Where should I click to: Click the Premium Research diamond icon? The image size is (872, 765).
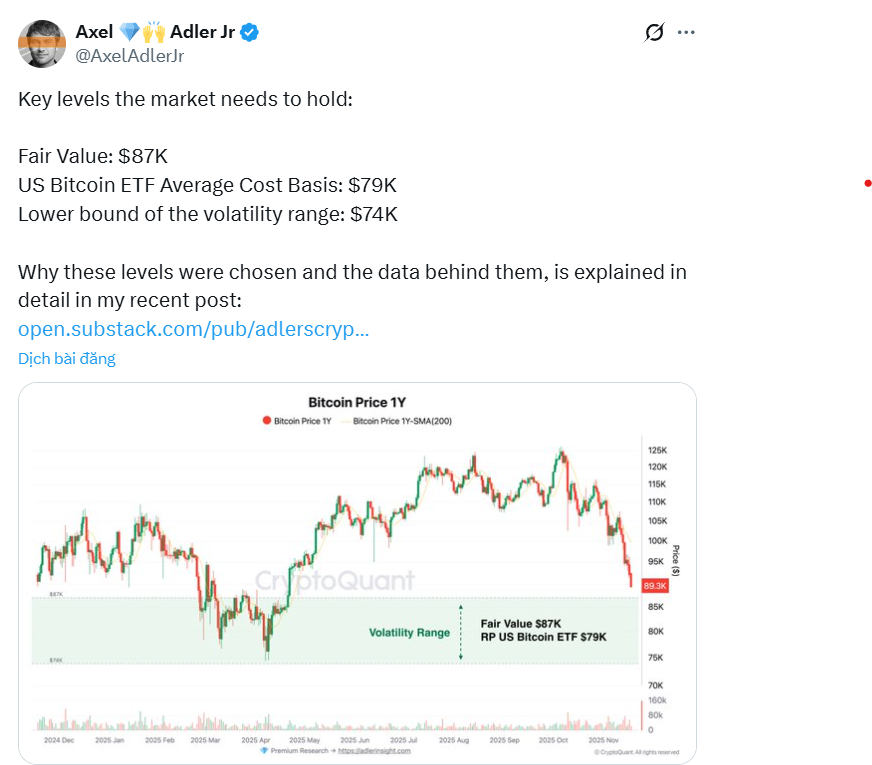(264, 749)
